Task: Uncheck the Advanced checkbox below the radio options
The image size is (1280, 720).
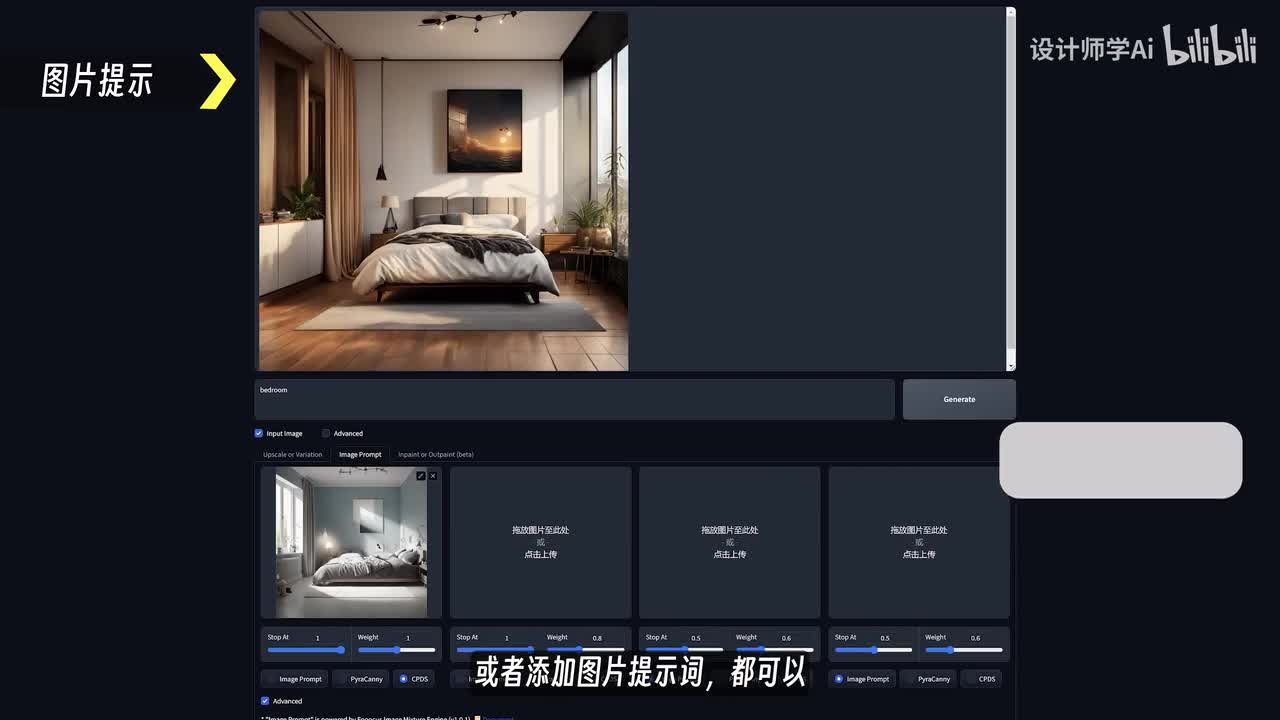Action: (265, 701)
